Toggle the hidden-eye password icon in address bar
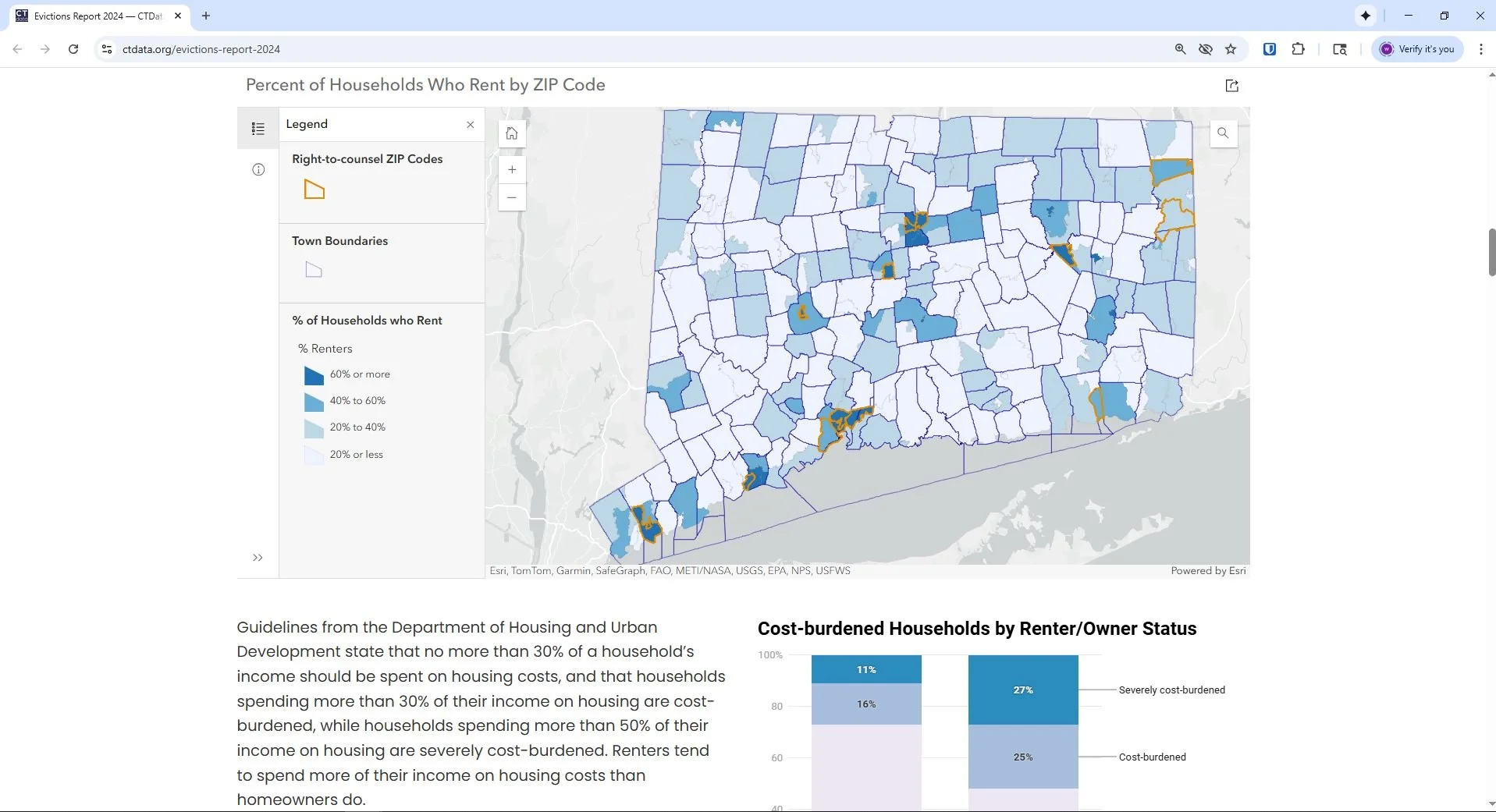This screenshot has width=1496, height=812. [x=1205, y=49]
